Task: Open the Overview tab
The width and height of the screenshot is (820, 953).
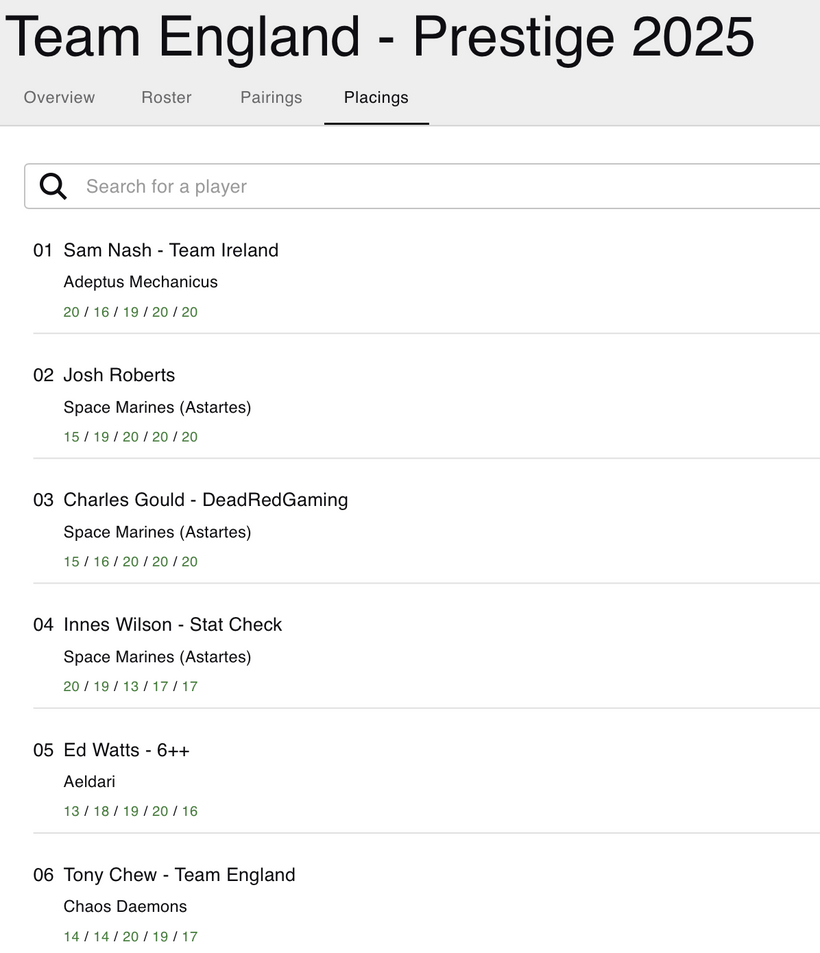Action: [x=59, y=97]
